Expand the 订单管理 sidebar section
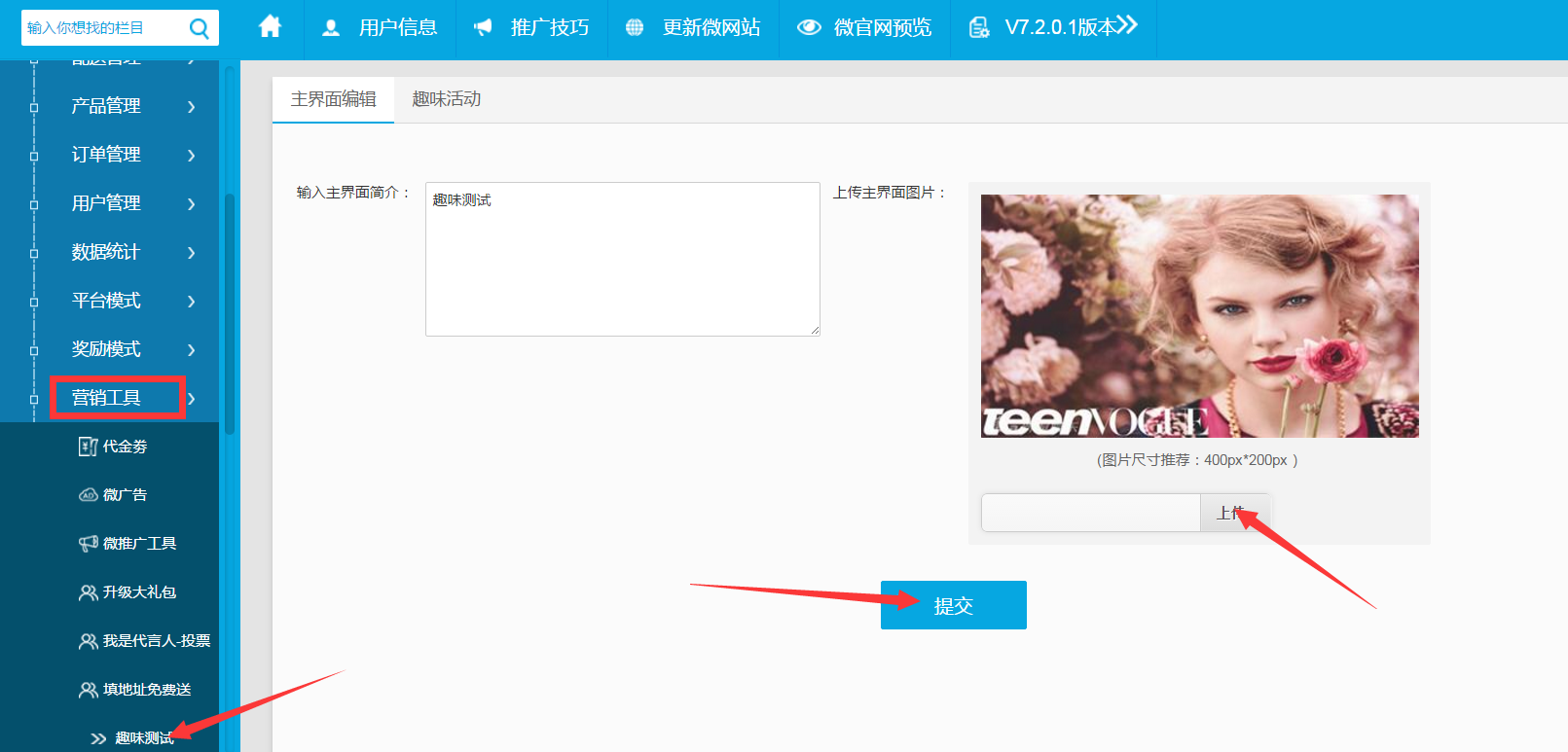The image size is (1568, 752). point(106,155)
